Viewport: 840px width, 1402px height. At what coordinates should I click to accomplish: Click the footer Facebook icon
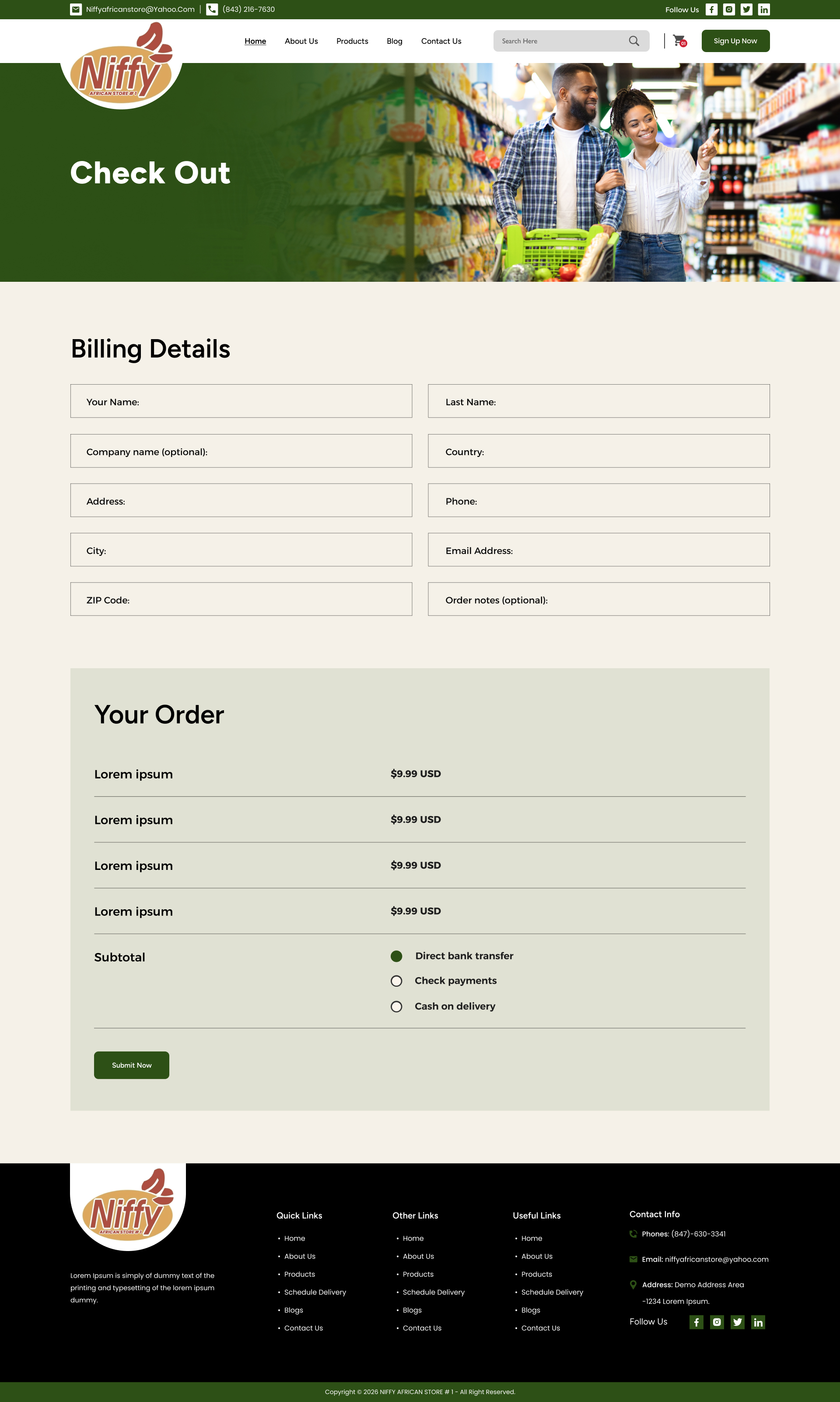(696, 1321)
